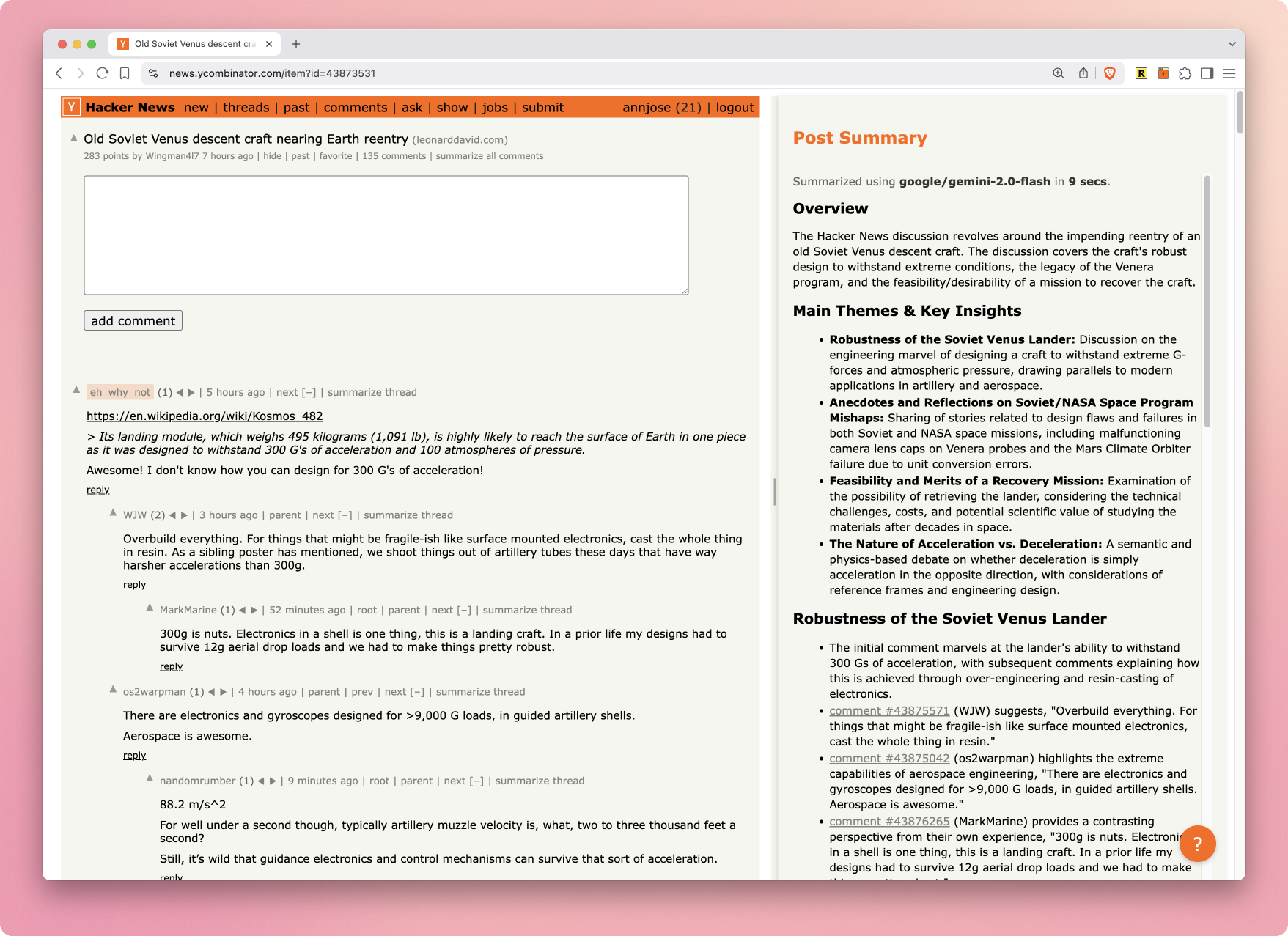Screen dimensions: 1288x936
Task: Upvote the comment by eh_why_not
Action: pyautogui.click(x=76, y=390)
